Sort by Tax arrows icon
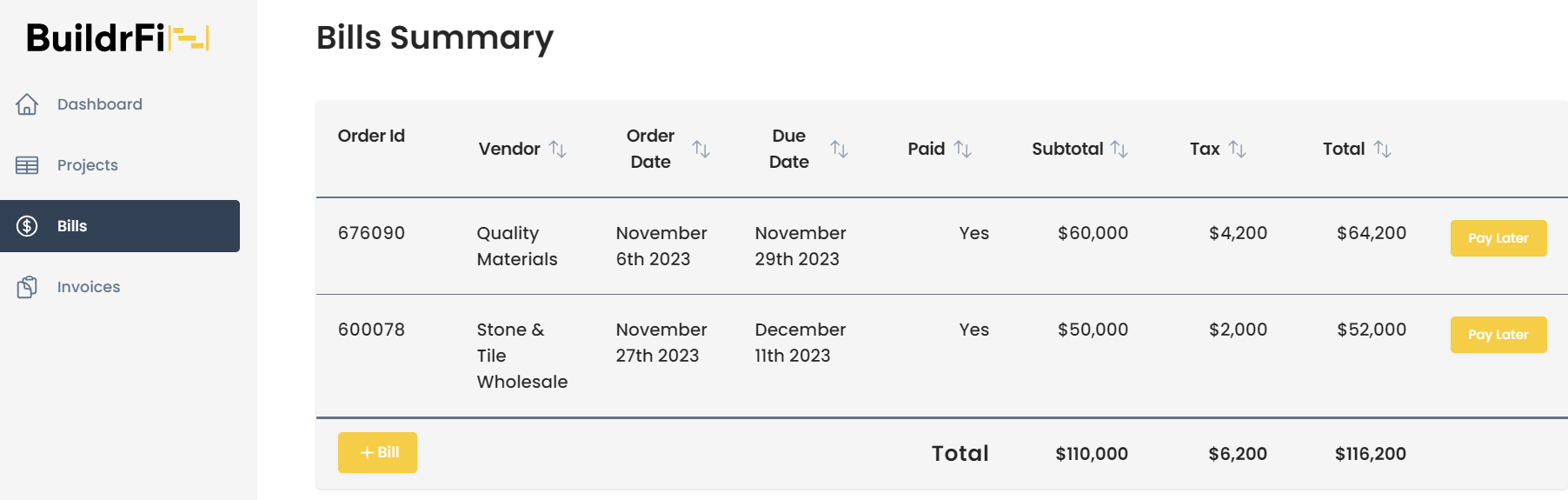Image resolution: width=1568 pixels, height=500 pixels. [x=1238, y=150]
